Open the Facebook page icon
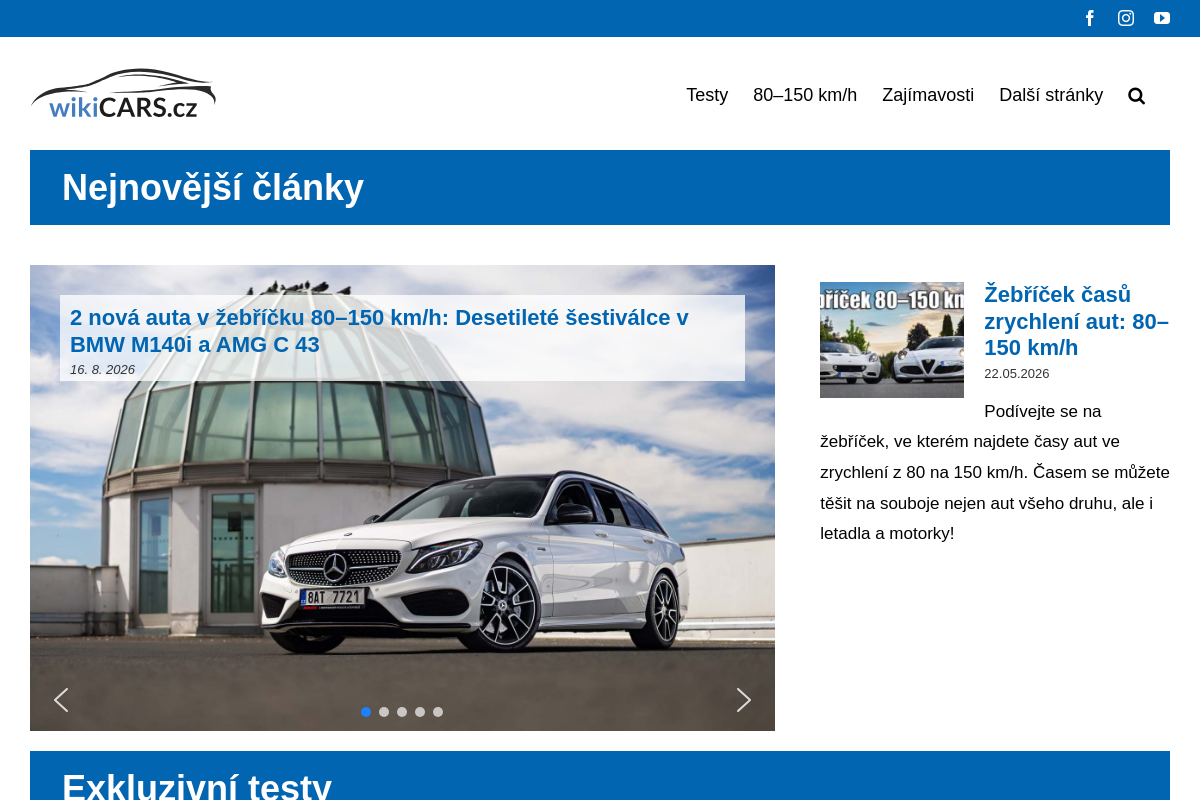The image size is (1200, 800). (1090, 18)
